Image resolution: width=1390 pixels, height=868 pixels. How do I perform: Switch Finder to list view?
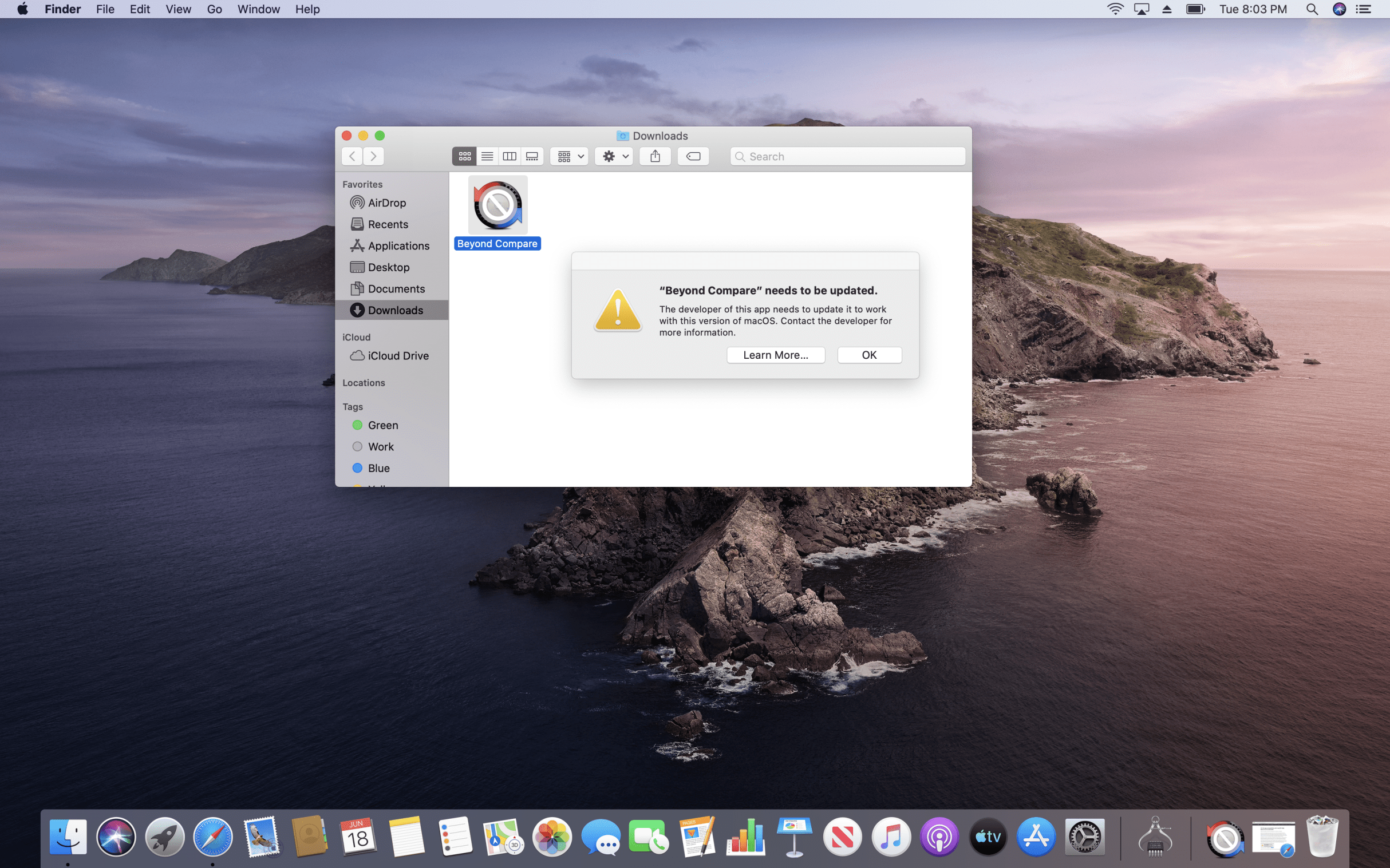[487, 156]
